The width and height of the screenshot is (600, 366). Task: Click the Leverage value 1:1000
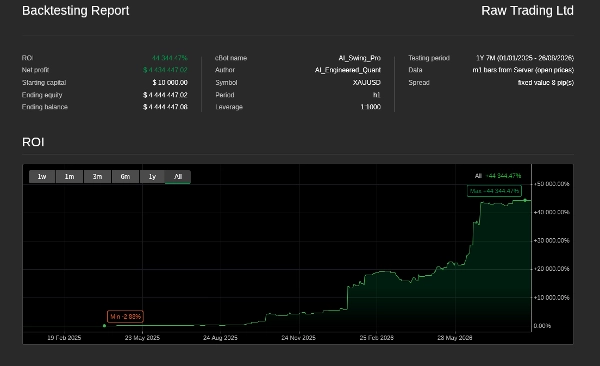(370, 107)
